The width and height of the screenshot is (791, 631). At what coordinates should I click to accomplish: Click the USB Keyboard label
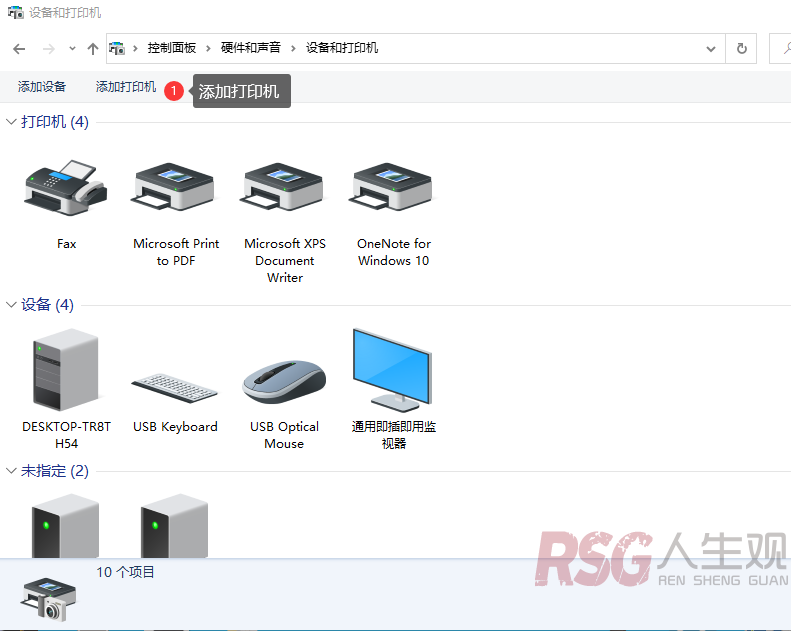coord(175,427)
